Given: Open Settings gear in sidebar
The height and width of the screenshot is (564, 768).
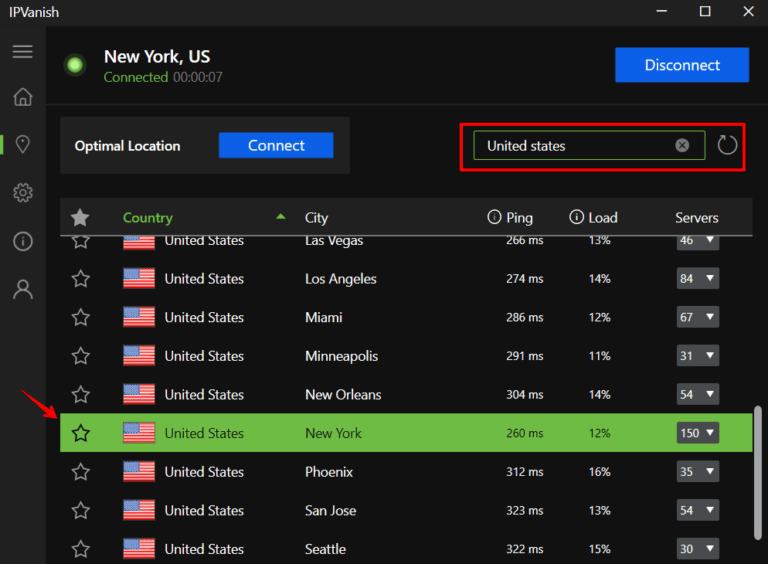Looking at the screenshot, I should [22, 193].
